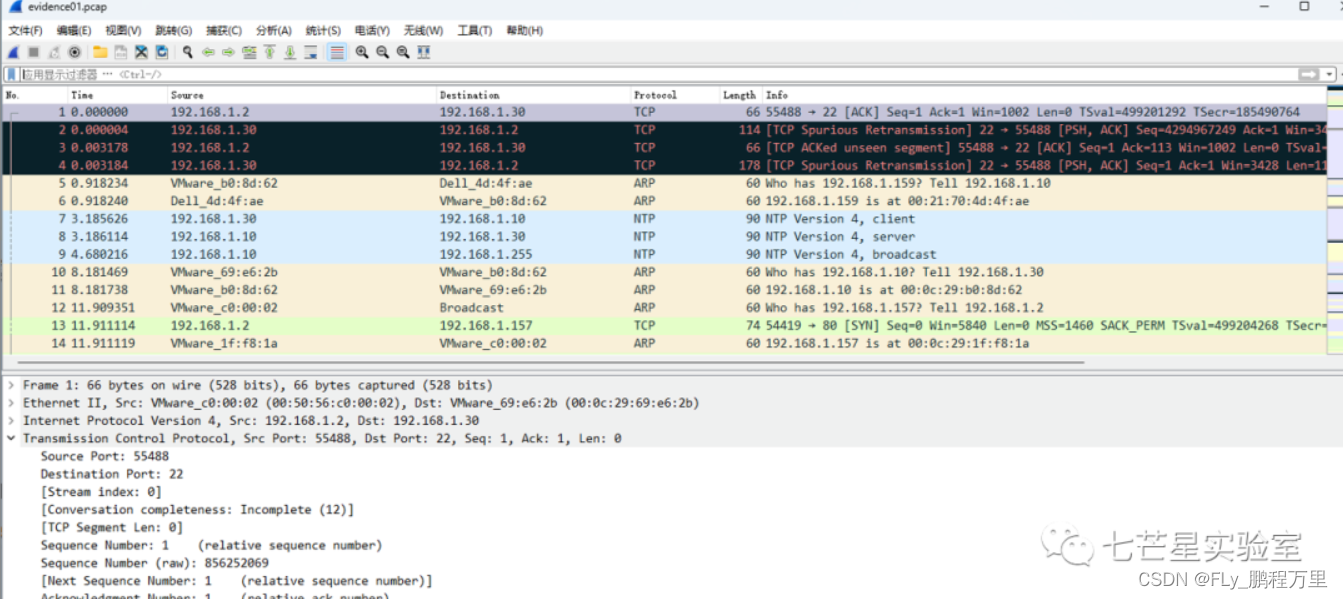Go to previous packet green left arrow
The image size is (1343, 599).
click(208, 52)
